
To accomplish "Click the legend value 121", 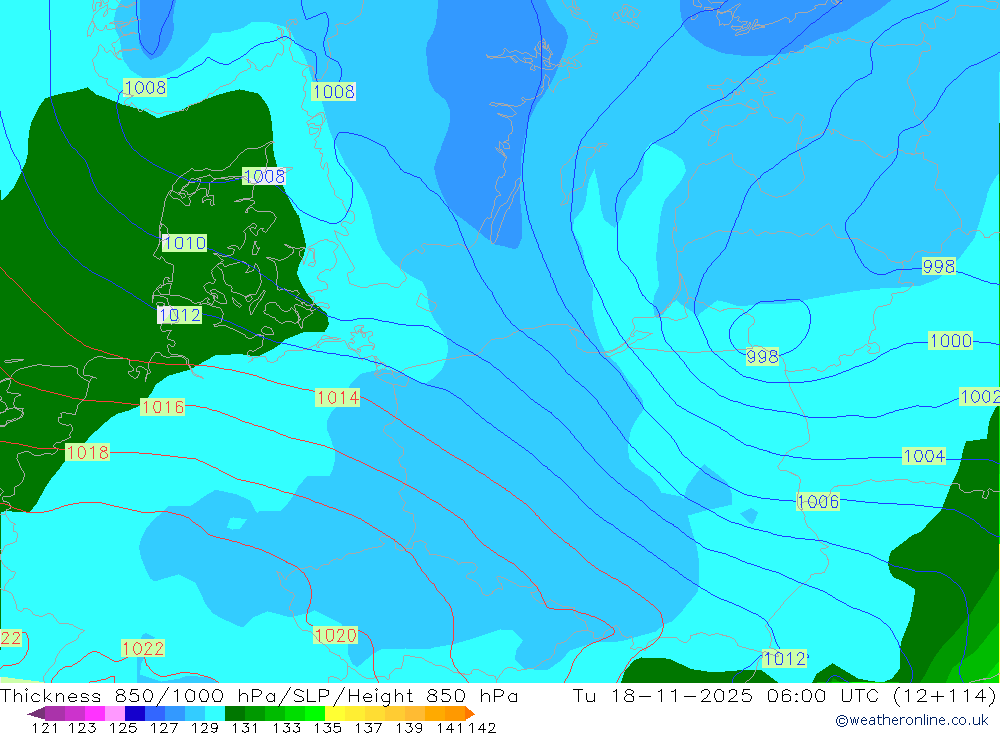I will click(45, 728).
